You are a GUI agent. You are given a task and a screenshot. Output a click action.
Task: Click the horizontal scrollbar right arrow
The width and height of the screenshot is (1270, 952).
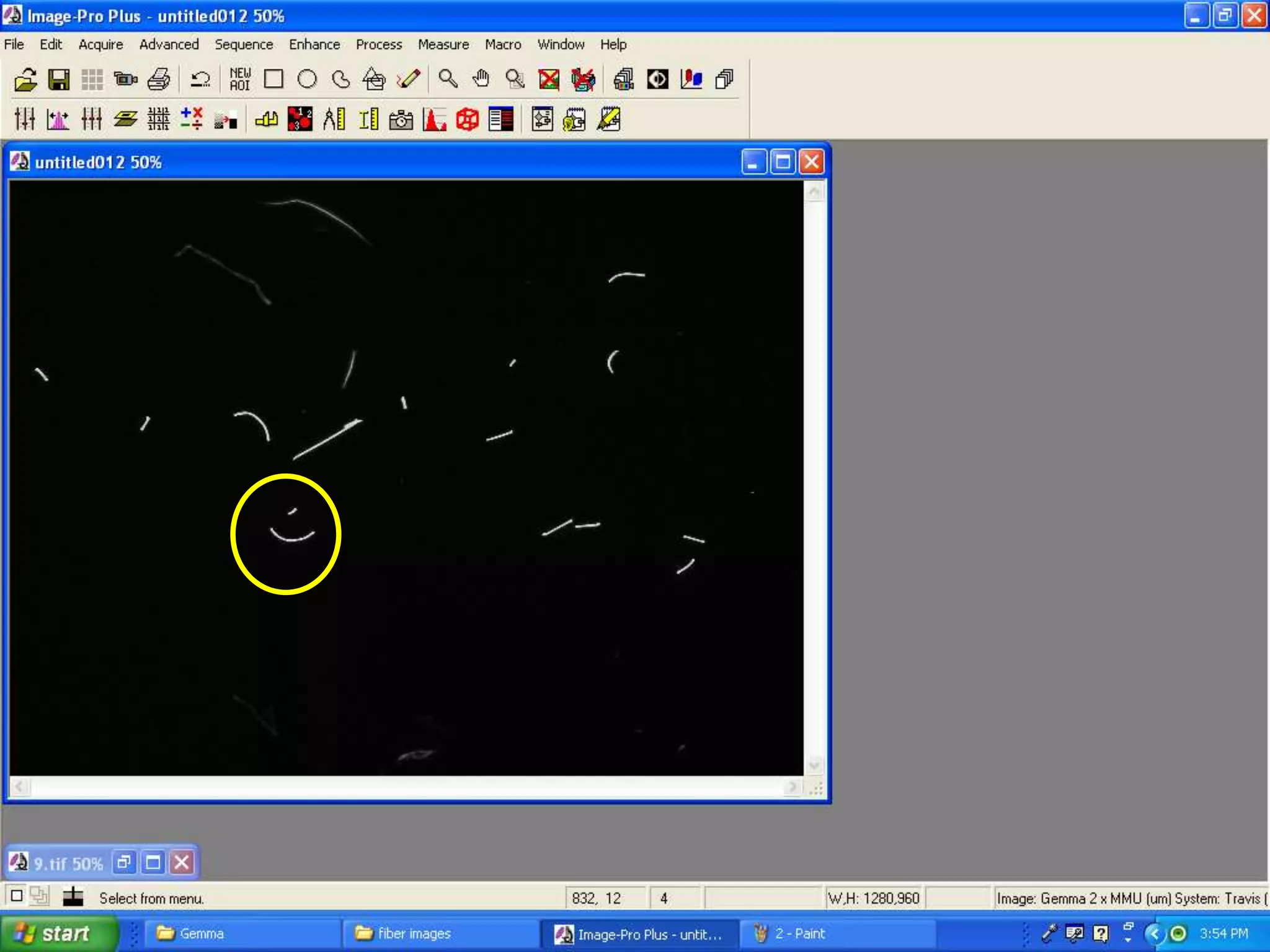coord(791,787)
